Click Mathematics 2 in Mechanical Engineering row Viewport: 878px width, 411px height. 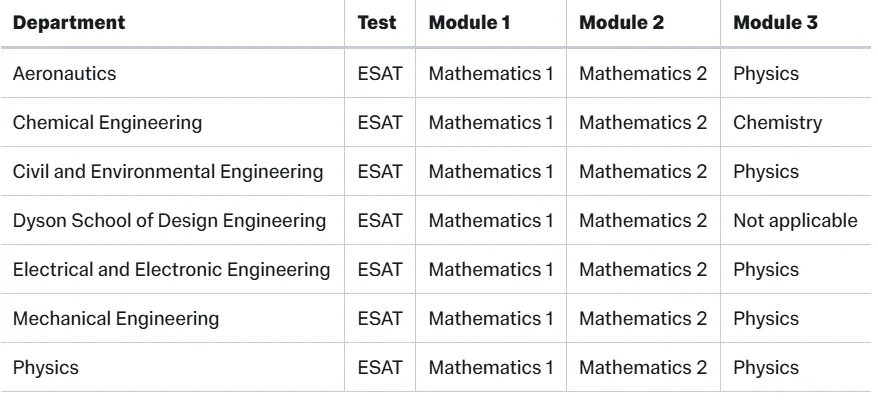pos(643,319)
